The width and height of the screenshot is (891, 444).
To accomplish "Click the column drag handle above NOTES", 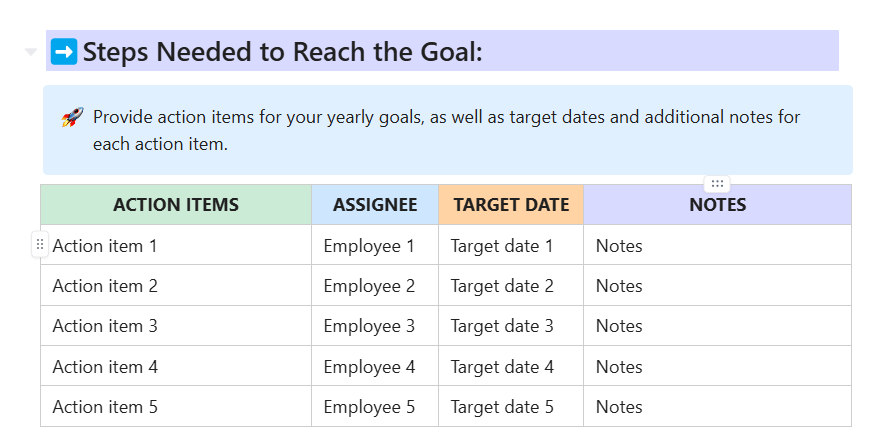I will [717, 184].
